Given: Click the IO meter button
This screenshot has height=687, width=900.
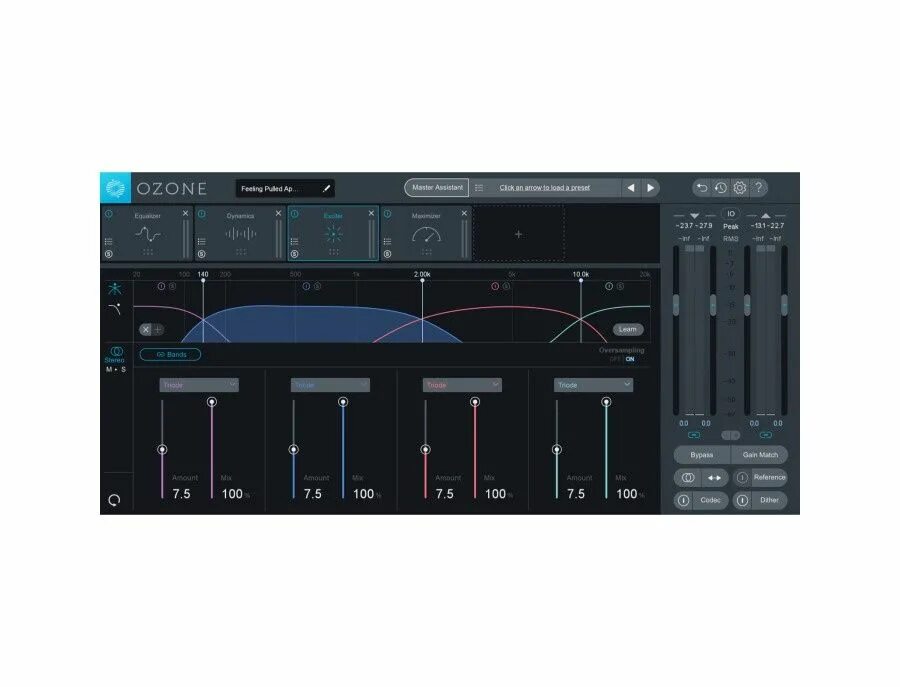Looking at the screenshot, I should [731, 214].
